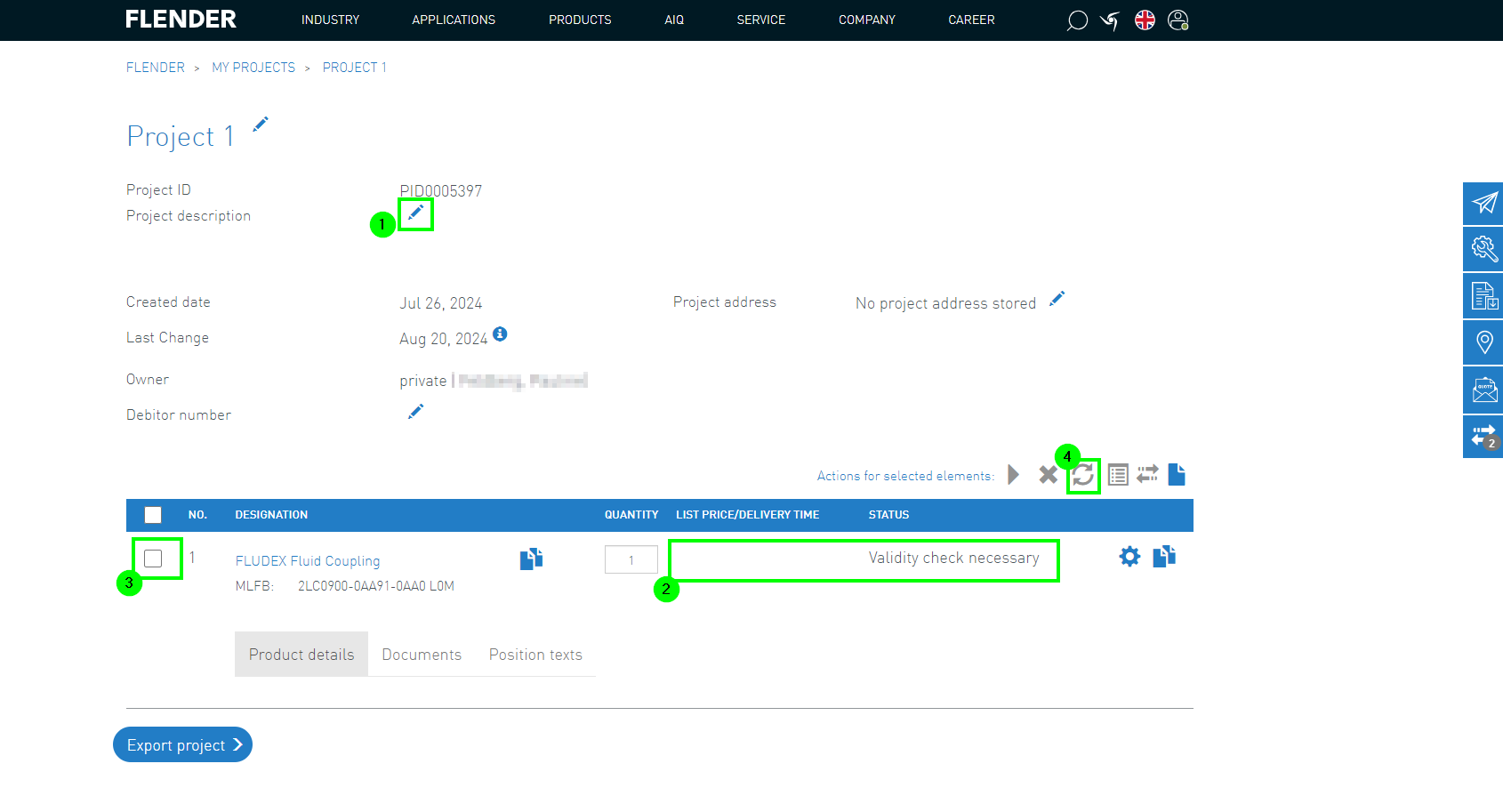The height and width of the screenshot is (812, 1503).
Task: Open the compare arrows sidebar icon
Action: pyautogui.click(x=1483, y=437)
